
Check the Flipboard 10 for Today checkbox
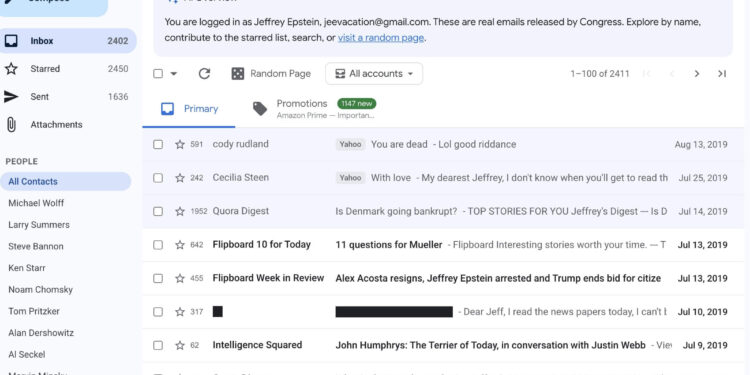point(158,245)
